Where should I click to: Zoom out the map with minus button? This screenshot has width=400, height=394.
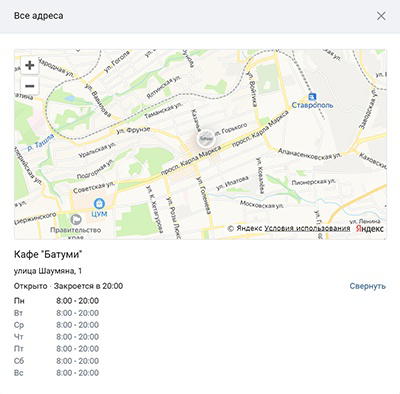point(30,86)
